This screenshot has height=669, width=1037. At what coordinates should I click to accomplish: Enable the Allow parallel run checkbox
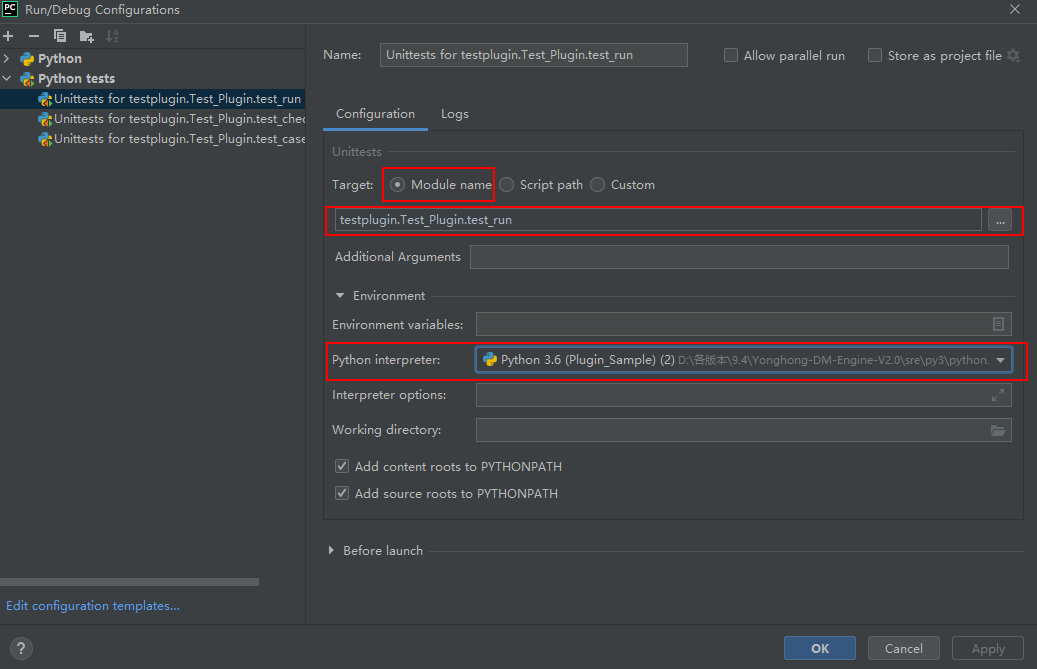click(731, 56)
